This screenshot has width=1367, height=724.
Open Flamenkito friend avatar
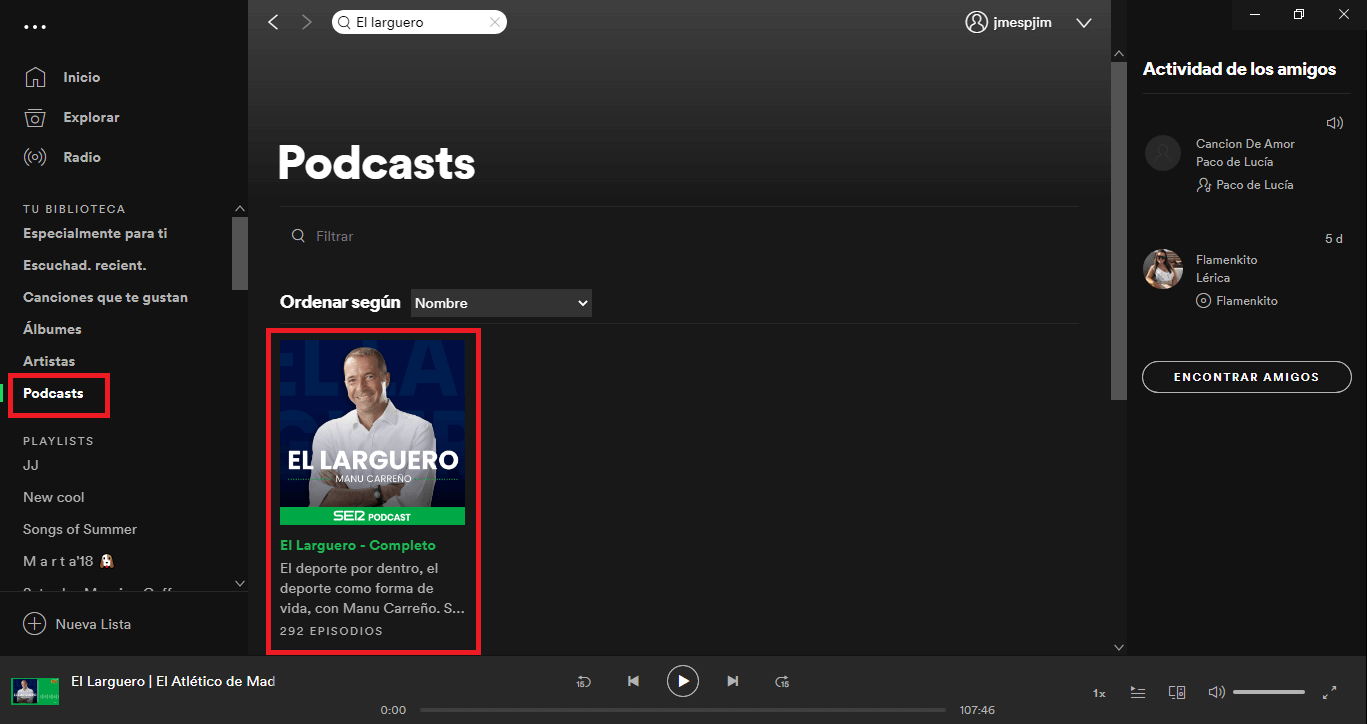pyautogui.click(x=1163, y=269)
